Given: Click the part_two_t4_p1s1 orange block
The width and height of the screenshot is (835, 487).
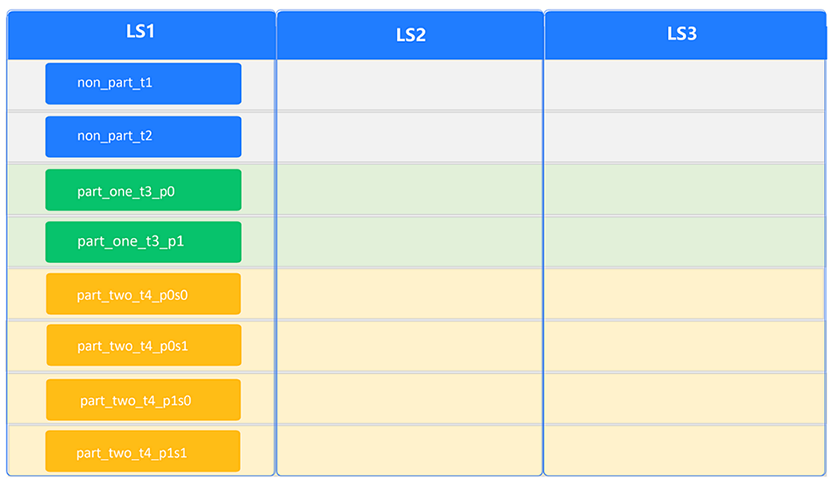Looking at the screenshot, I should [143, 452].
